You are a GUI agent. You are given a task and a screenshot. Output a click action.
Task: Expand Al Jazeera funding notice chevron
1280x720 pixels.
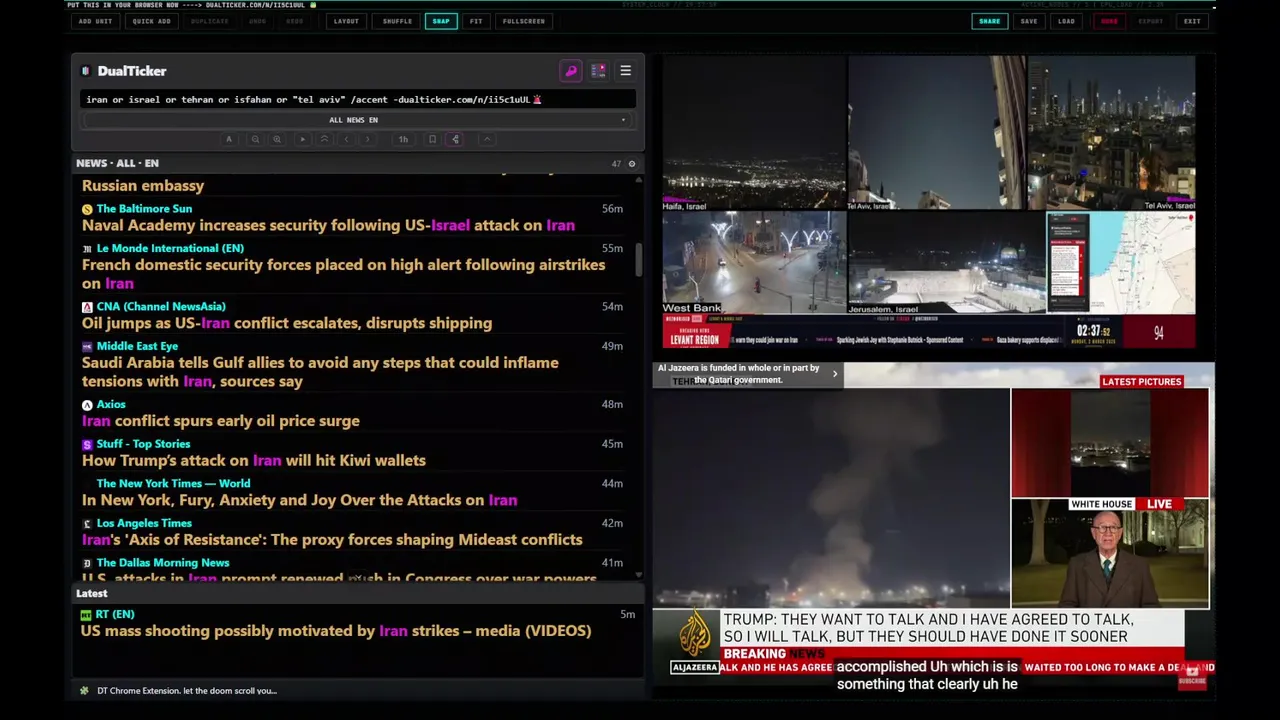[835, 374]
